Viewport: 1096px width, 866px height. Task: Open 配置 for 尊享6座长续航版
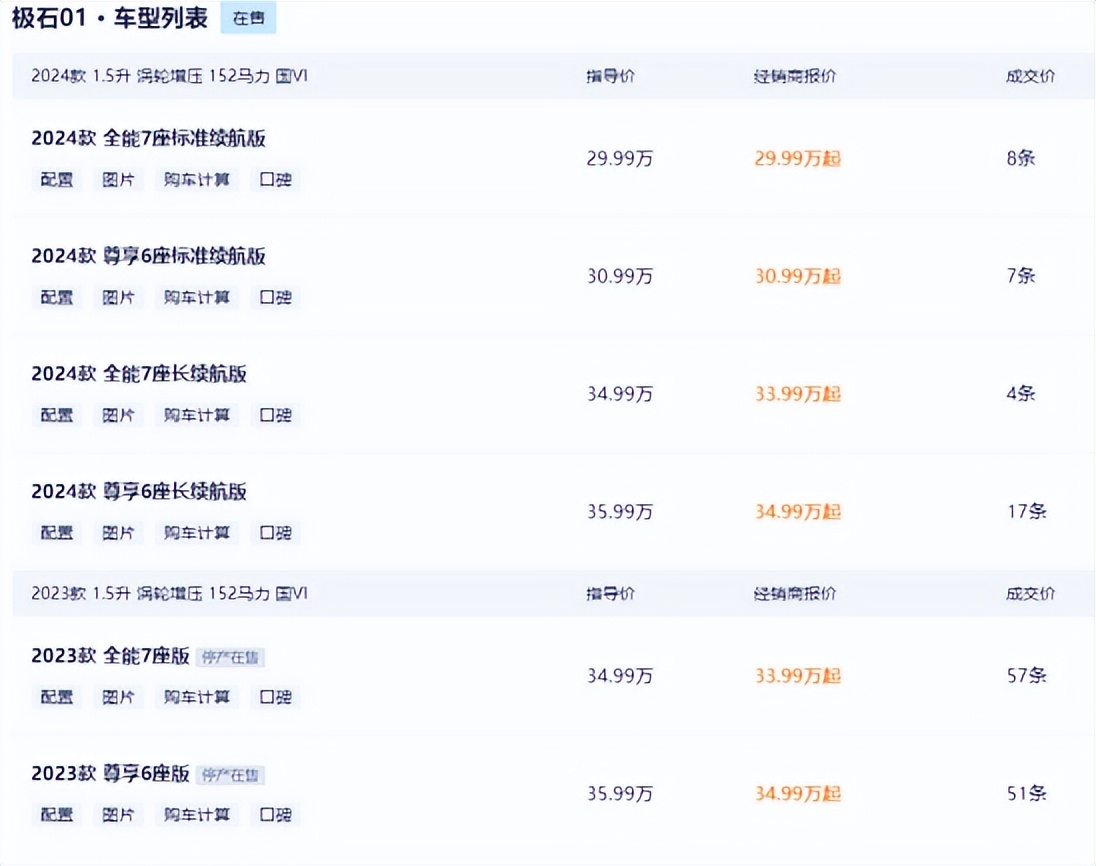(57, 533)
